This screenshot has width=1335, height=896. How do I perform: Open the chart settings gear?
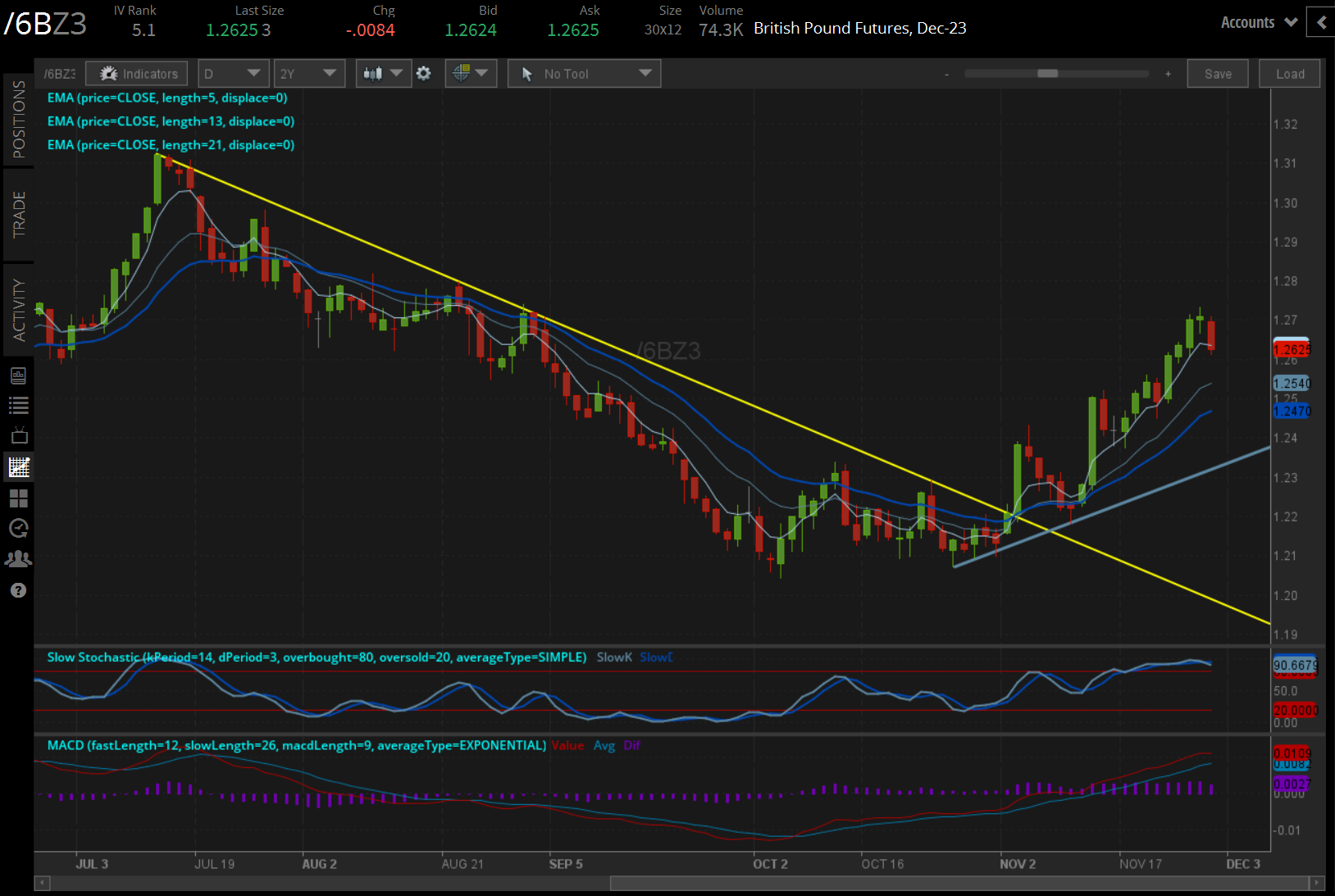coord(423,74)
